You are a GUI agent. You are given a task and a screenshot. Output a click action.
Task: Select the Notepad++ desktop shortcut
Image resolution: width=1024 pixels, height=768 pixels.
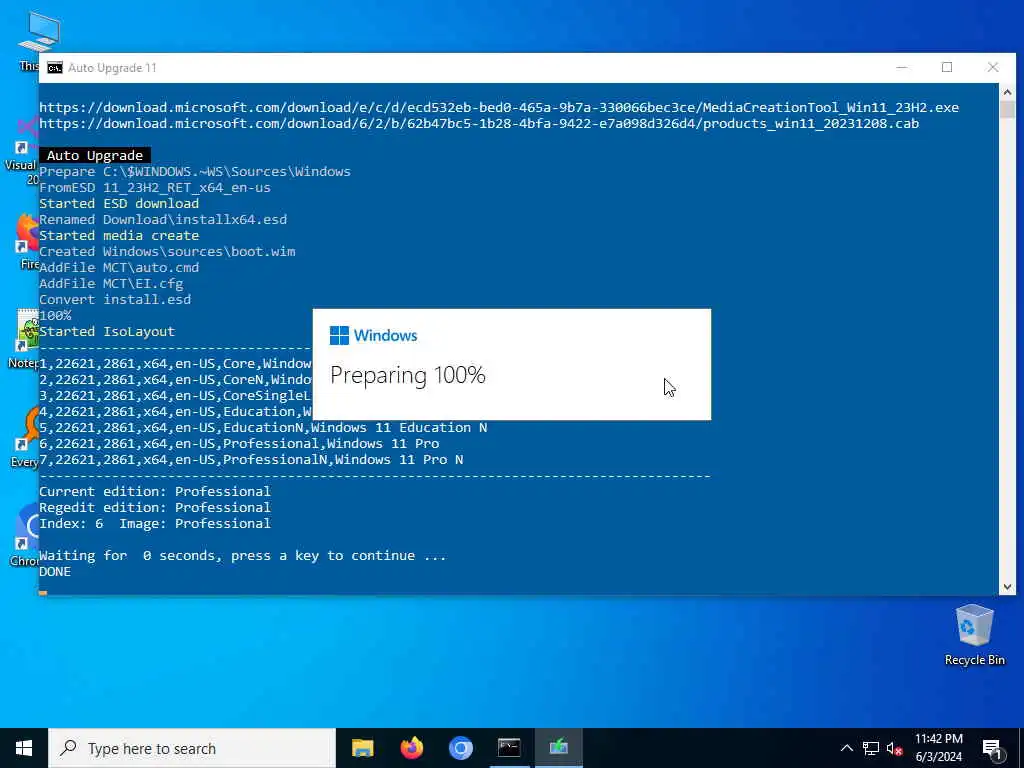tap(25, 338)
